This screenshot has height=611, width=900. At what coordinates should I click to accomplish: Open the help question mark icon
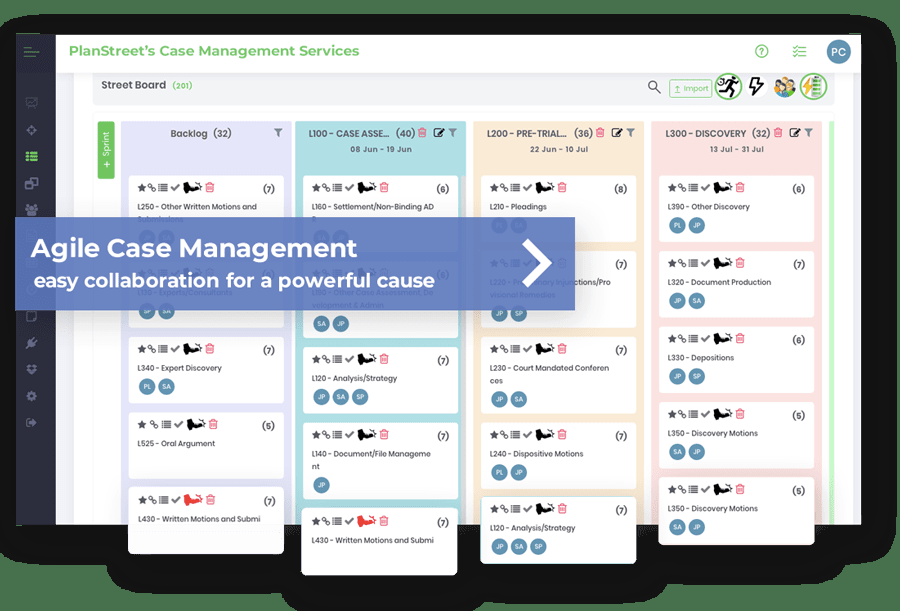[762, 51]
